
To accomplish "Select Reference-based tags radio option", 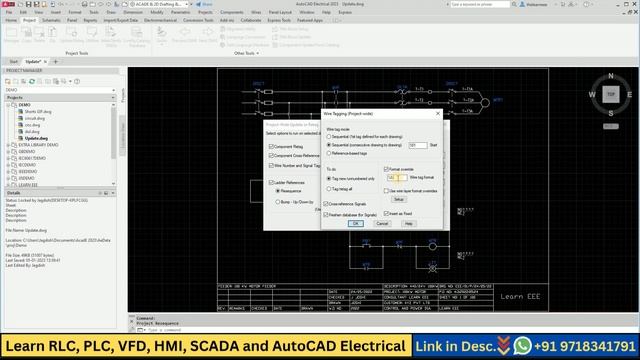I will click(x=329, y=153).
